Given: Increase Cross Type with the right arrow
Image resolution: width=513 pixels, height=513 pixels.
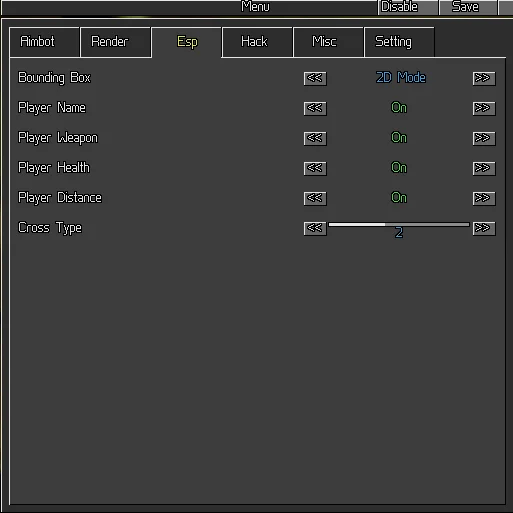Looking at the screenshot, I should (484, 228).
